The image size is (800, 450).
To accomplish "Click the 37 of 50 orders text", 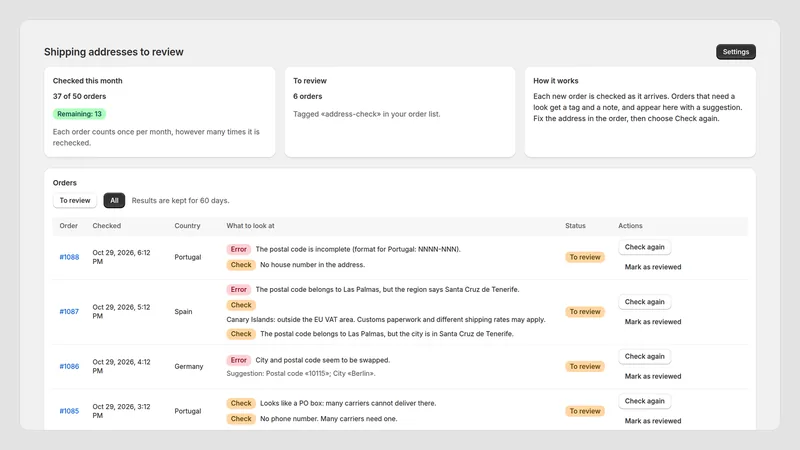I will 79,96.
